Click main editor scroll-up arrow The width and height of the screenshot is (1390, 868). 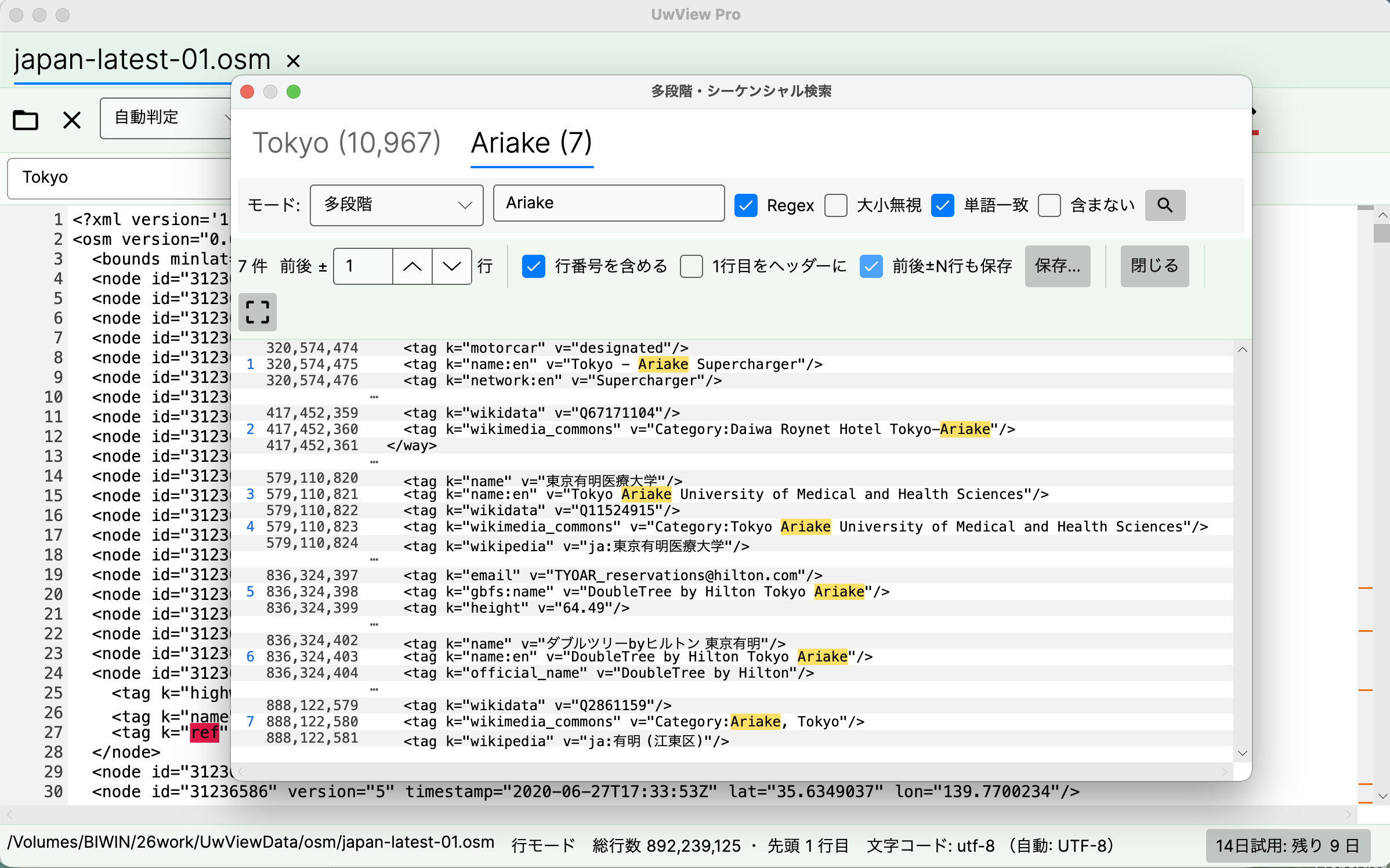1382,215
